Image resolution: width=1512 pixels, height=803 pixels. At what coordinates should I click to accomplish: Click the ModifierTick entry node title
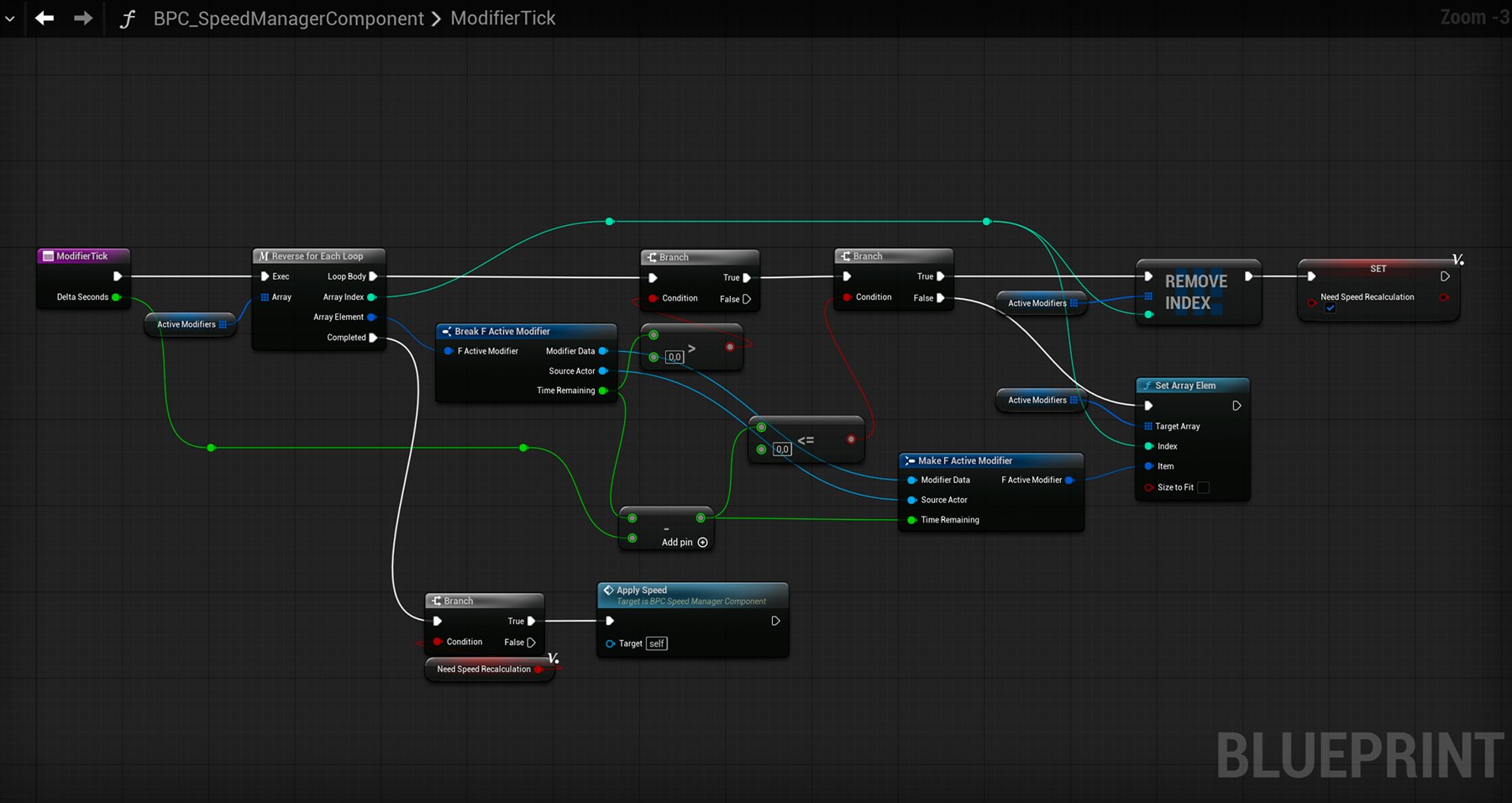pyautogui.click(x=82, y=256)
